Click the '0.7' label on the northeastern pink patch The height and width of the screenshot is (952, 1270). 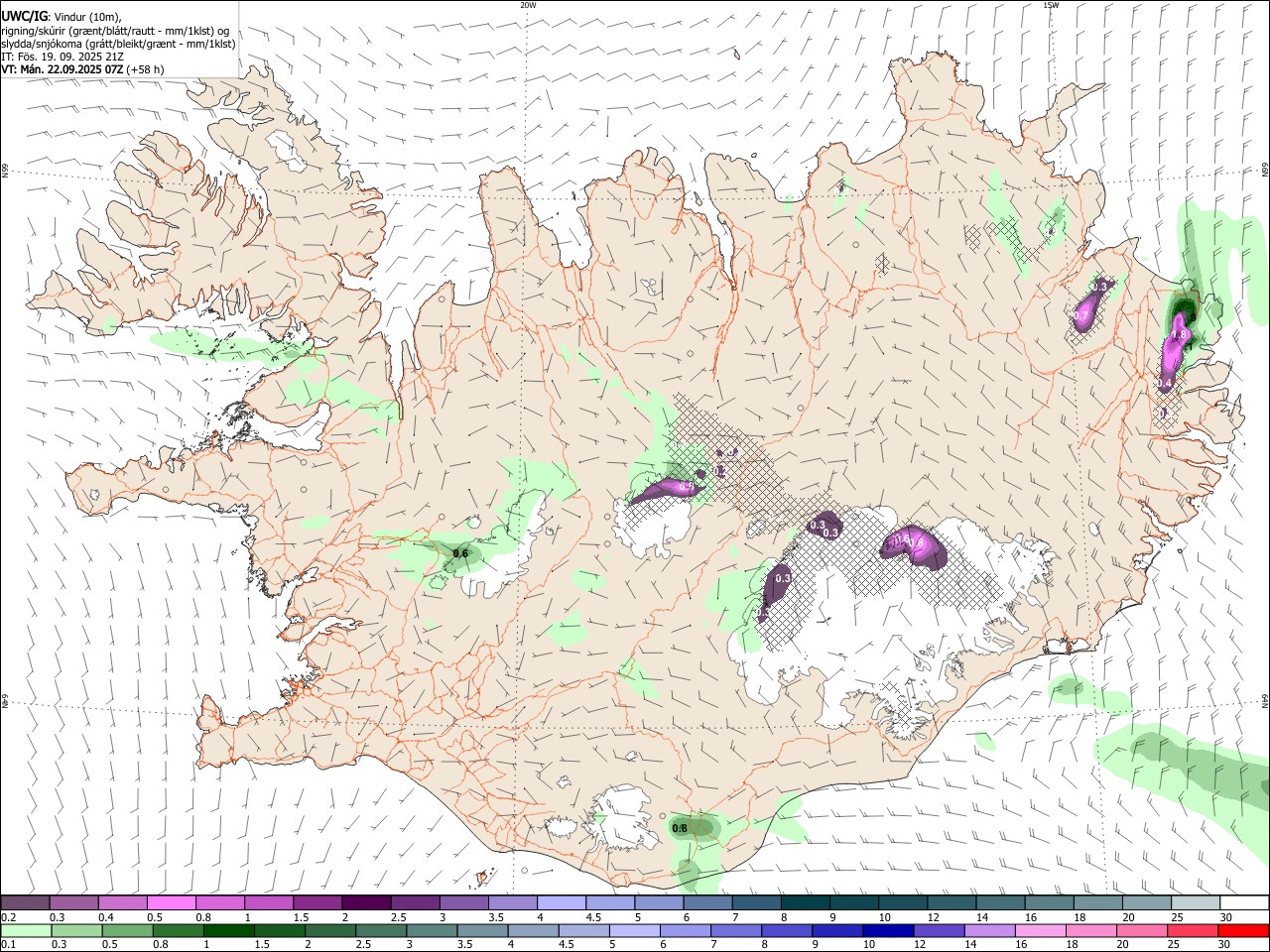point(1082,315)
